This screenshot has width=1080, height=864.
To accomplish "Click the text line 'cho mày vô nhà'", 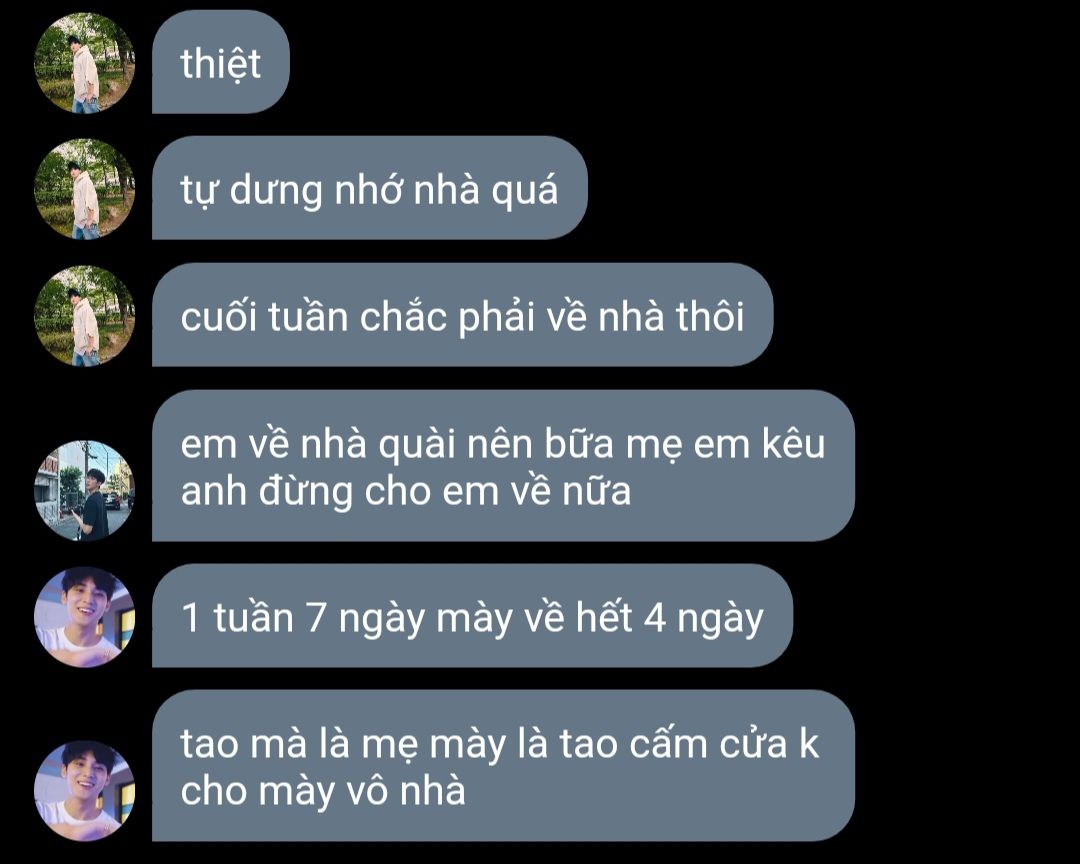I will pyautogui.click(x=323, y=790).
